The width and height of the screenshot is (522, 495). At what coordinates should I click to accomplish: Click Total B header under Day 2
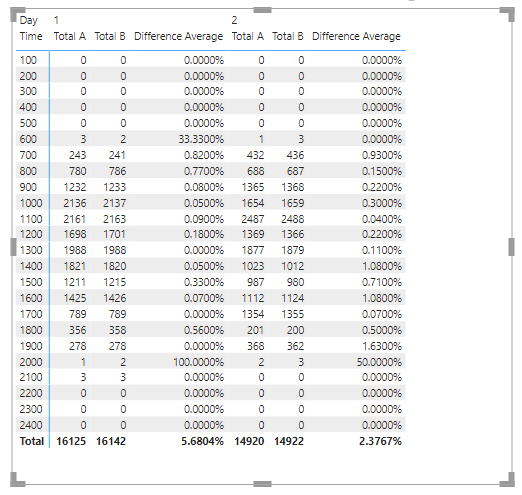(x=288, y=36)
